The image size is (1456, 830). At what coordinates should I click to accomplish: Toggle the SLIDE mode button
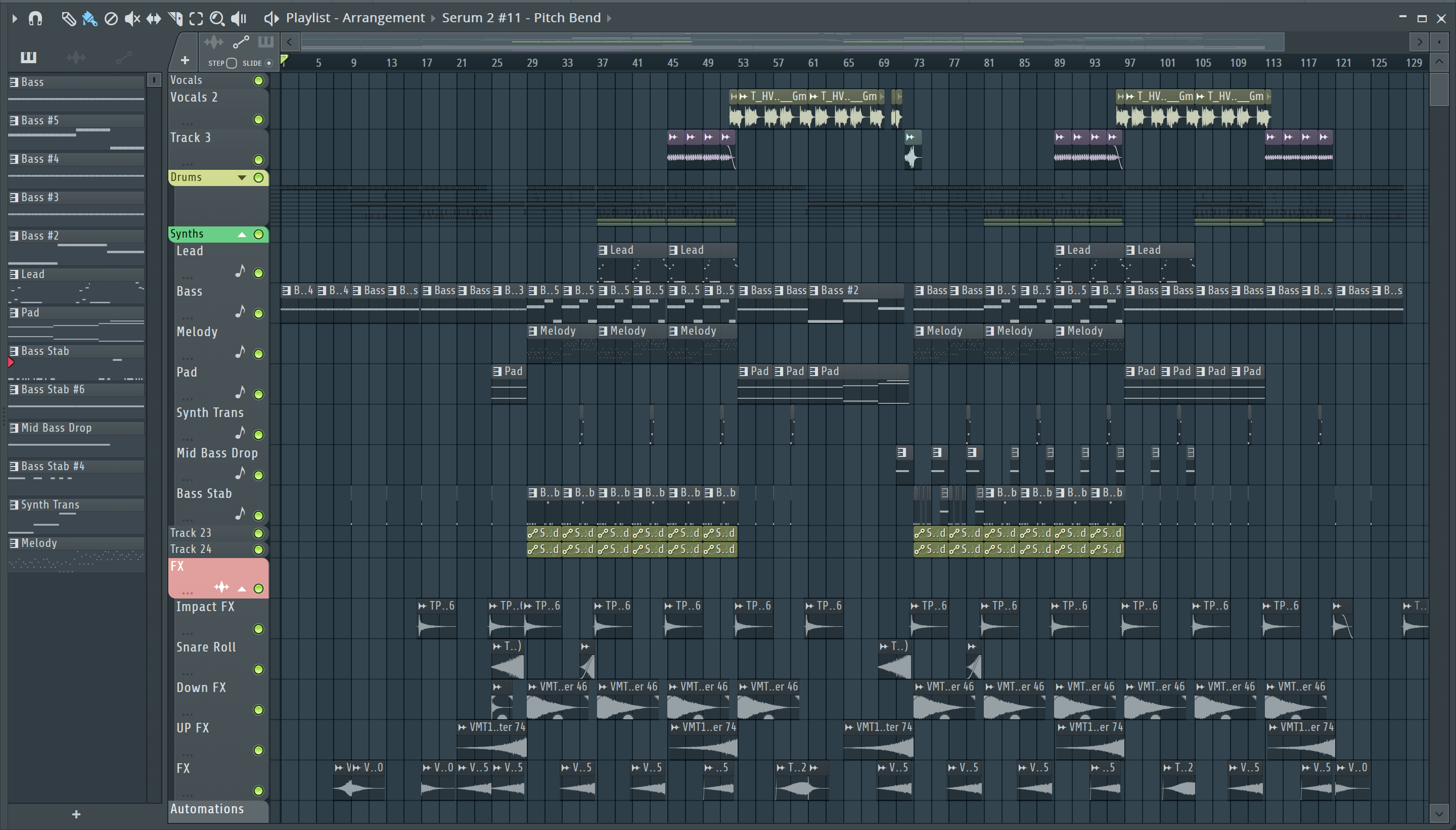click(x=269, y=63)
